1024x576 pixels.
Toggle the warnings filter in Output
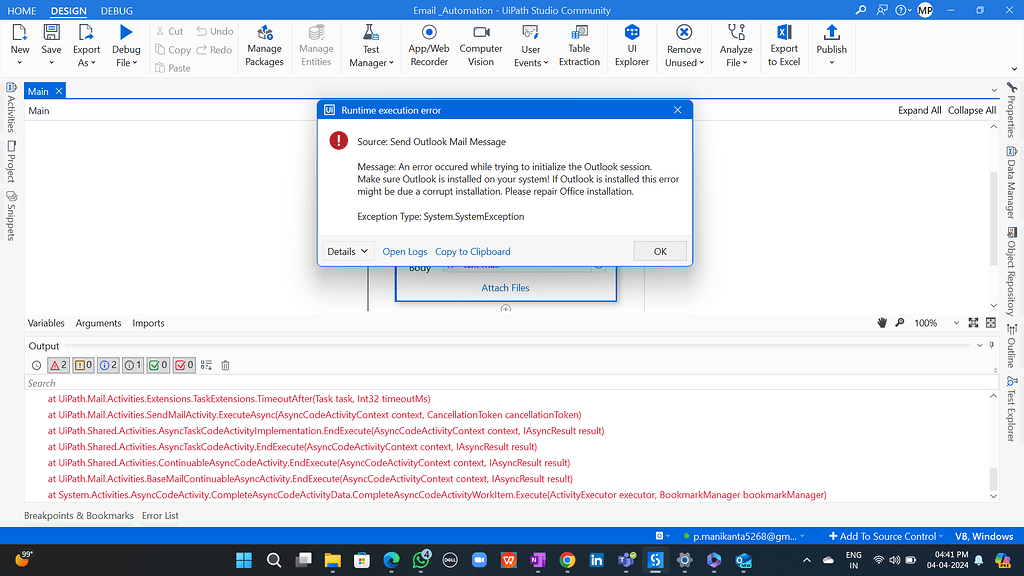83,365
